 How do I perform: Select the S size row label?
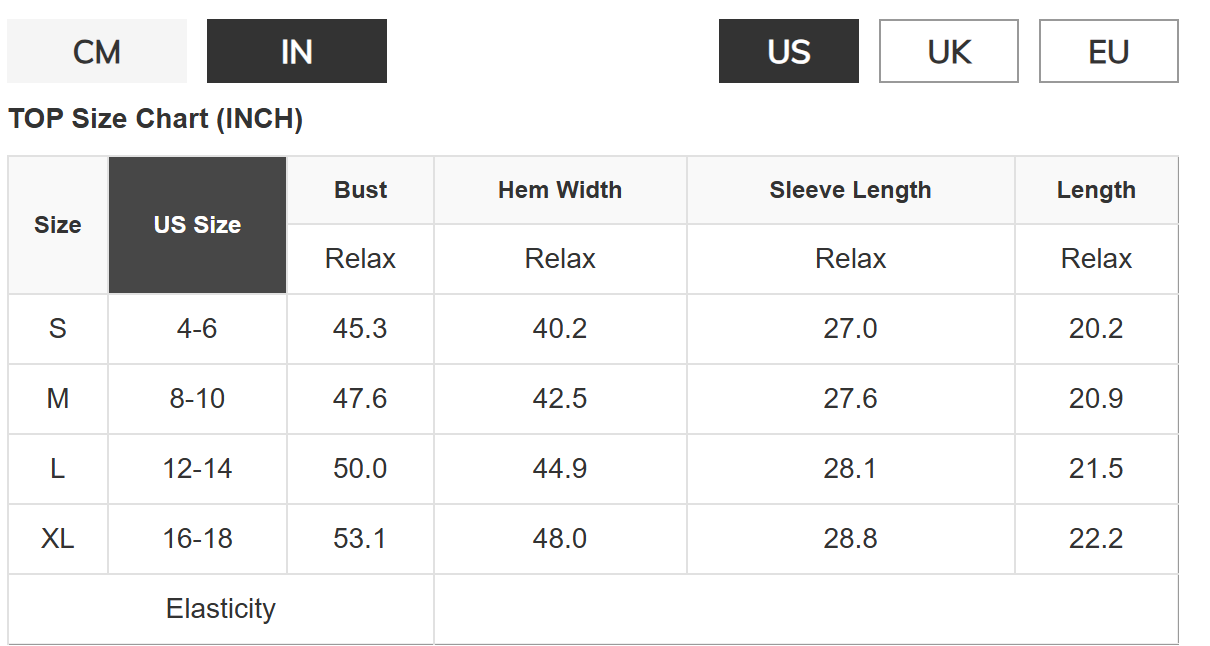coord(58,329)
